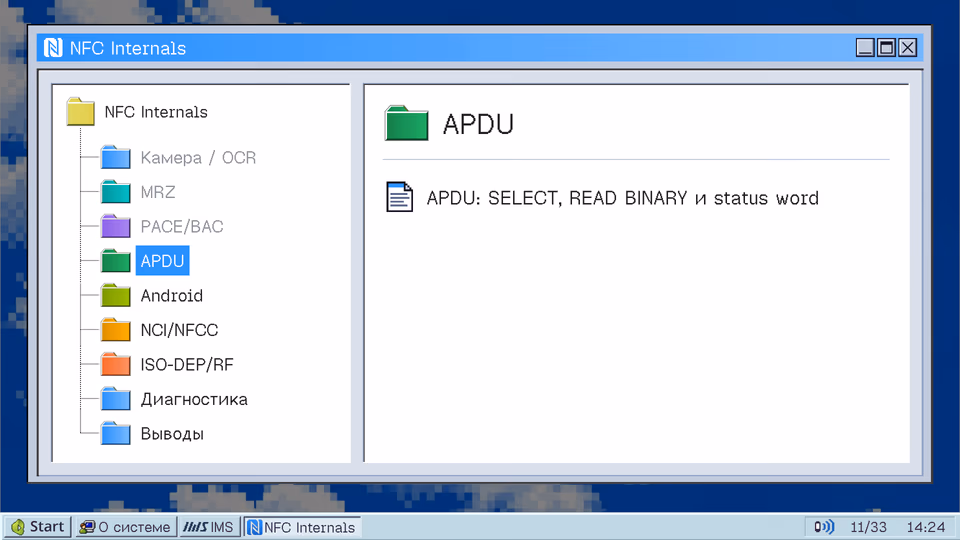This screenshot has width=960, height=540.
Task: Click the green APDU folder icon in tree
Action: click(x=116, y=261)
